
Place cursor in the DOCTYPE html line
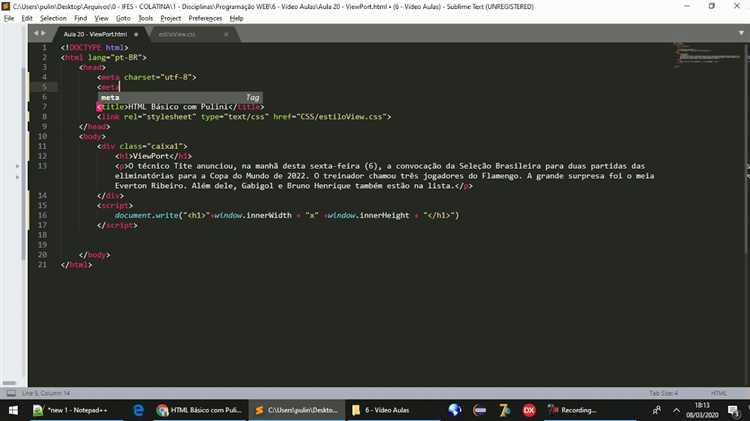click(x=94, y=47)
